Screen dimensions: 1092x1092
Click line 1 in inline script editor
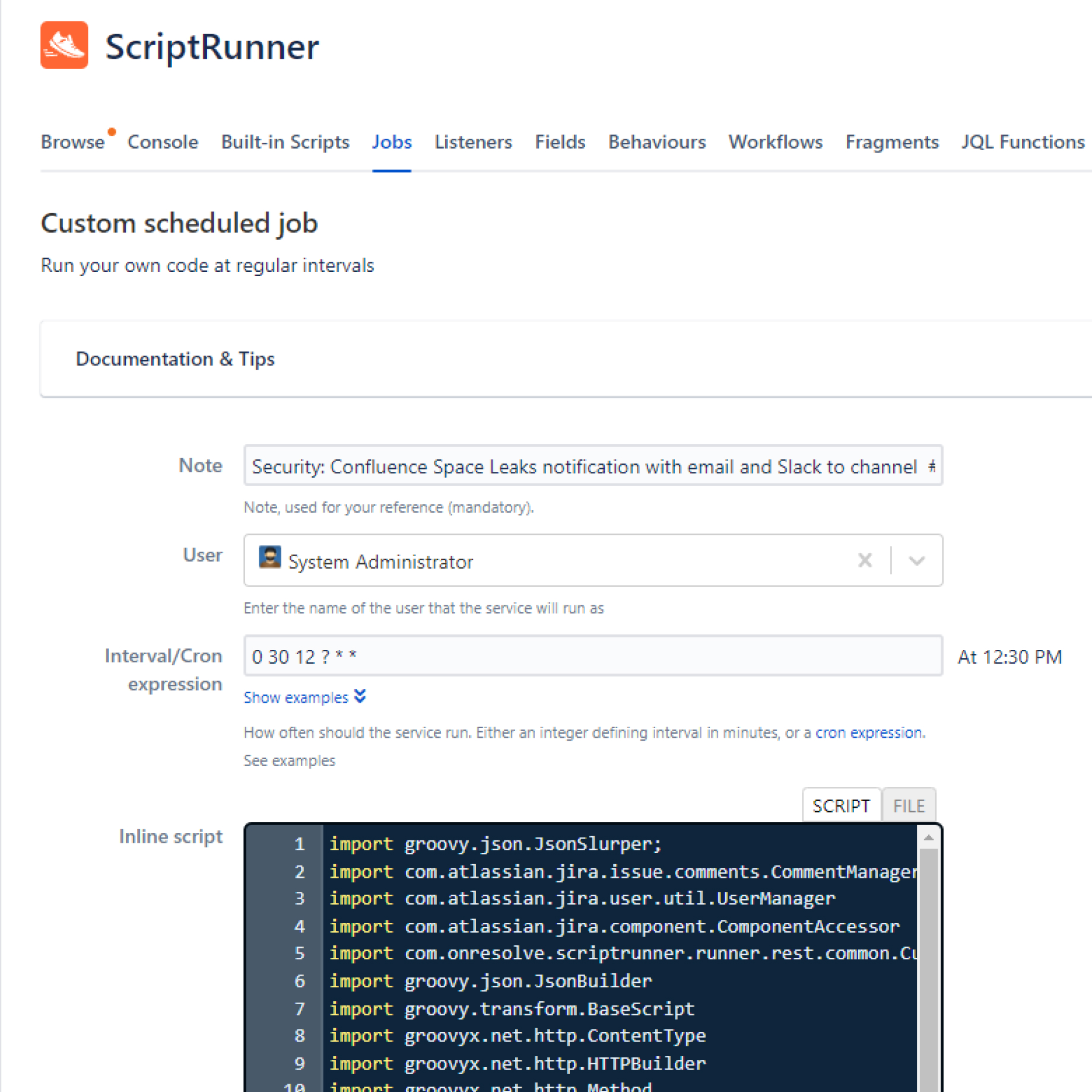534,843
